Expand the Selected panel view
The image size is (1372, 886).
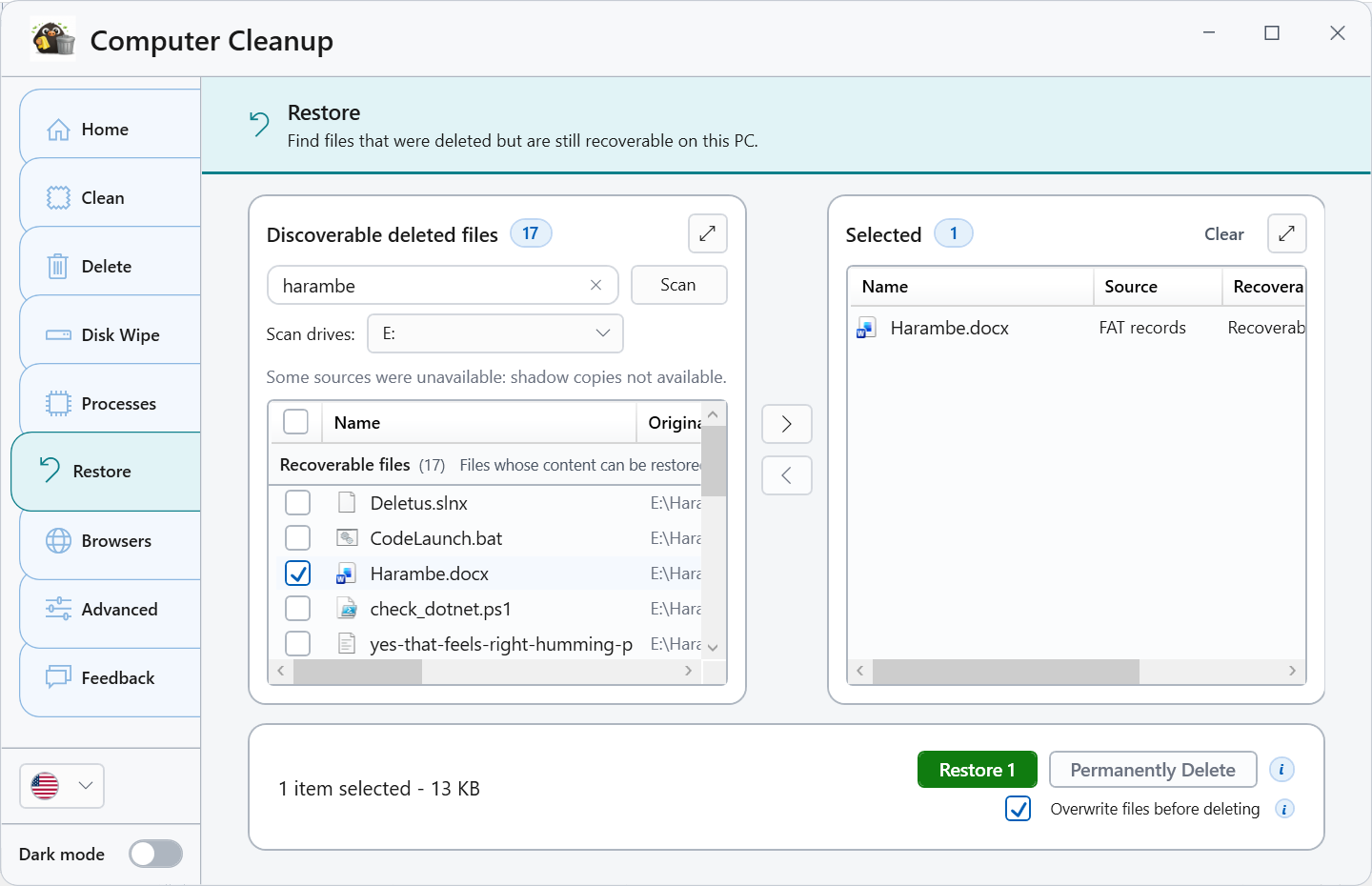[1286, 233]
